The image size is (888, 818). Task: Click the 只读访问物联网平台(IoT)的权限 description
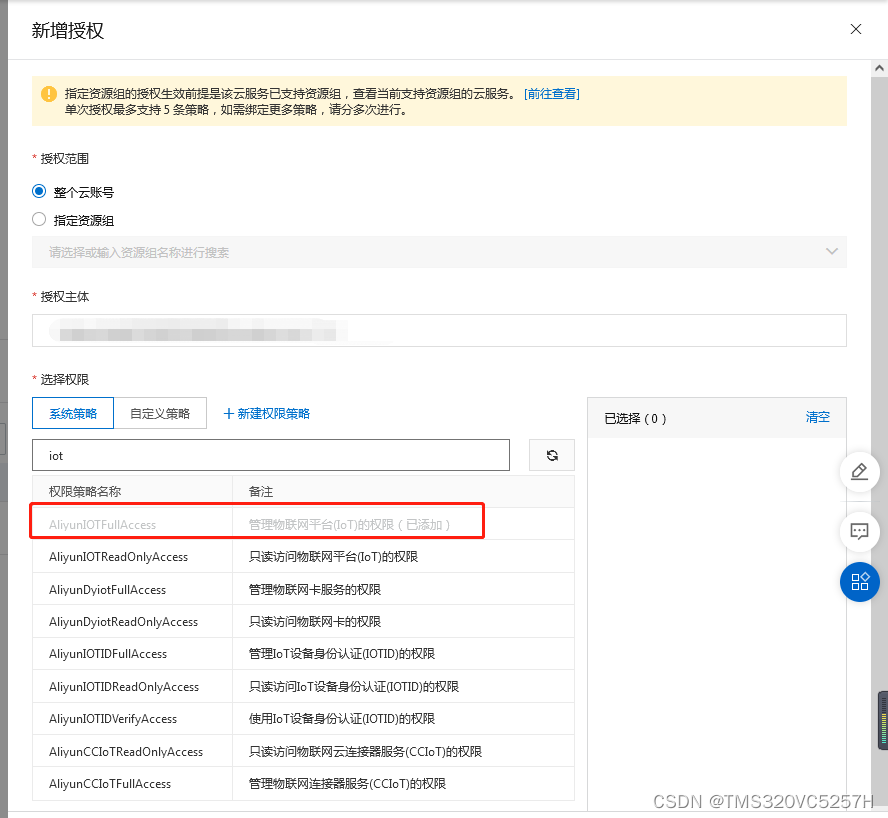pyautogui.click(x=333, y=557)
